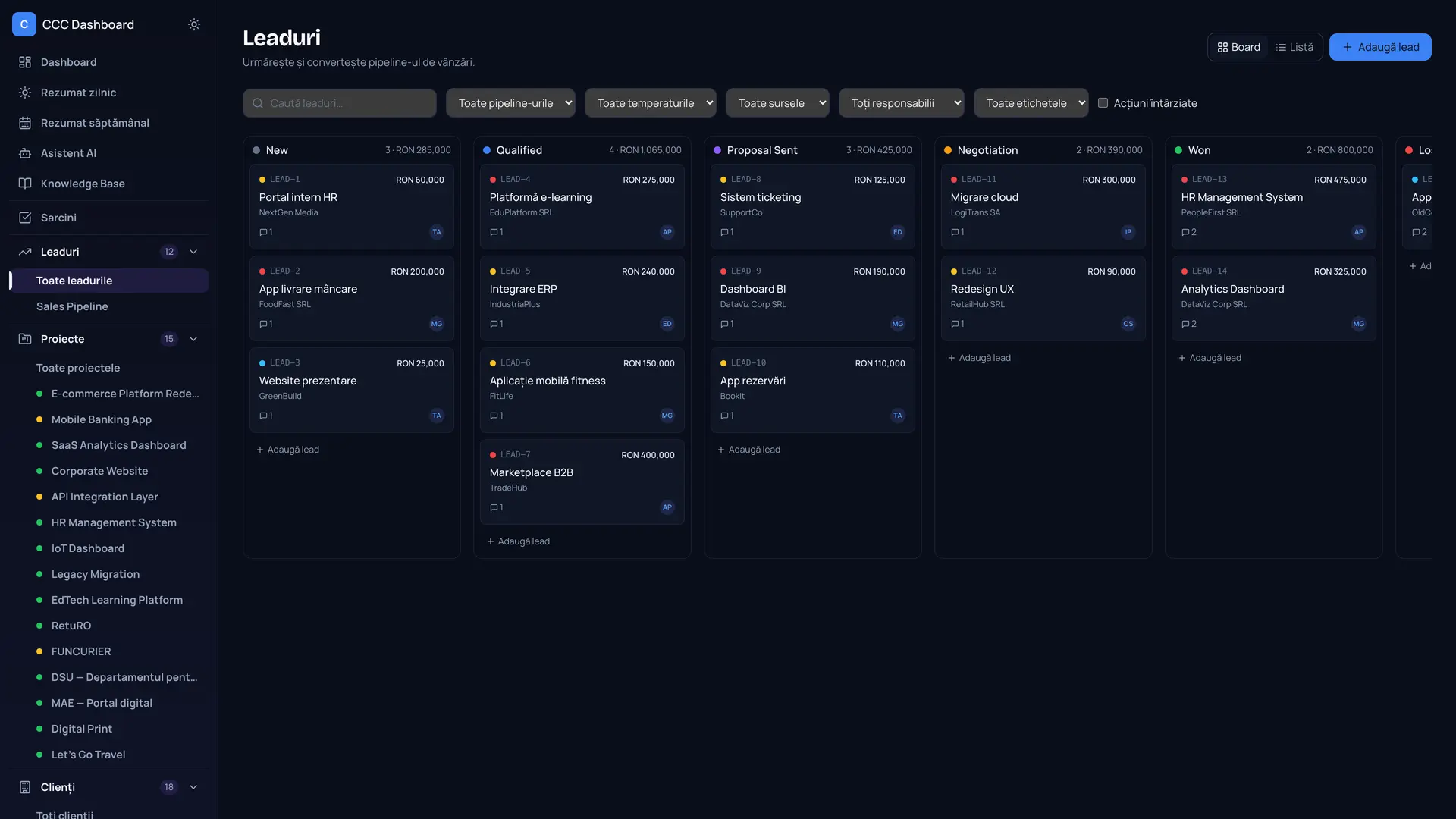This screenshot has height=819, width=1456.
Task: Open Dashboard from the sidebar
Action: [x=109, y=62]
